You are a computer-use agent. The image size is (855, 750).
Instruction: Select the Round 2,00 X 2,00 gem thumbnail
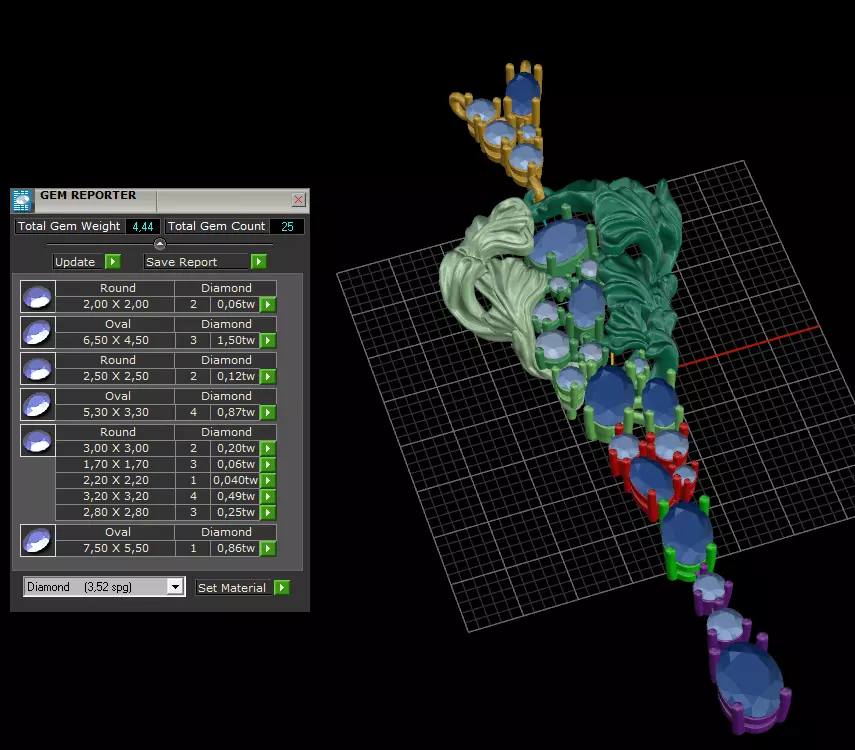point(38,297)
